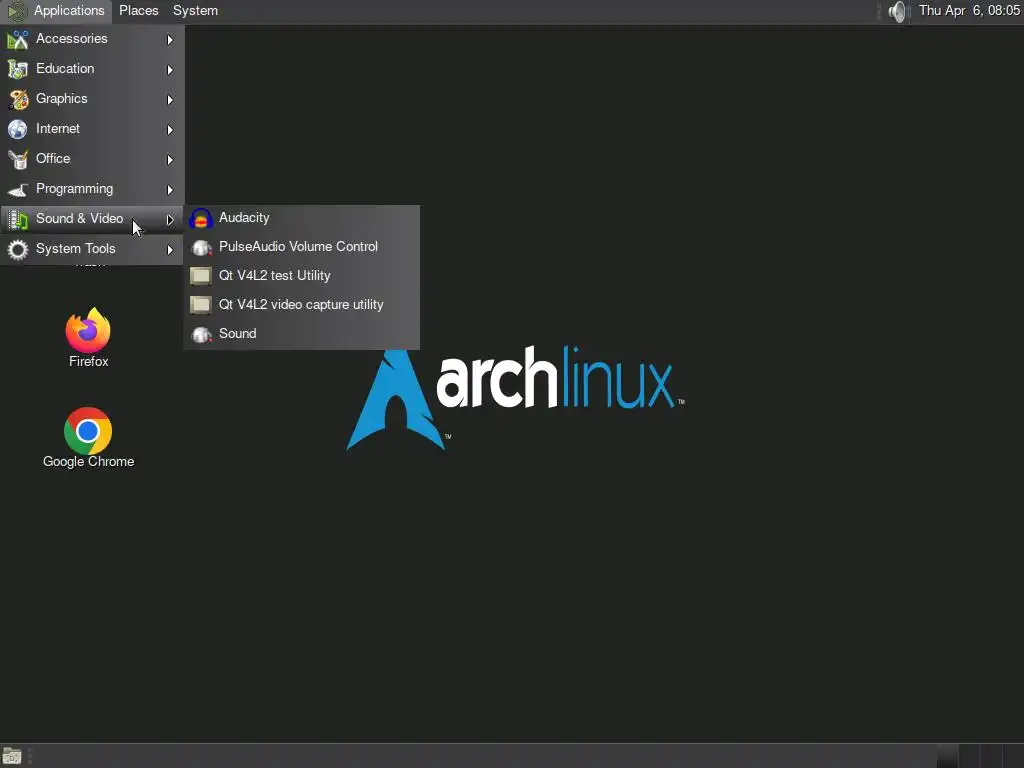This screenshot has width=1024, height=768.
Task: Expand the Graphics submenu arrow
Action: [170, 100]
